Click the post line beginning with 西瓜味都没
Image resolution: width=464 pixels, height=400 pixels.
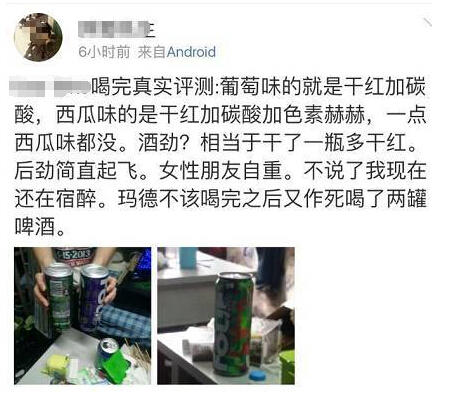pos(215,143)
